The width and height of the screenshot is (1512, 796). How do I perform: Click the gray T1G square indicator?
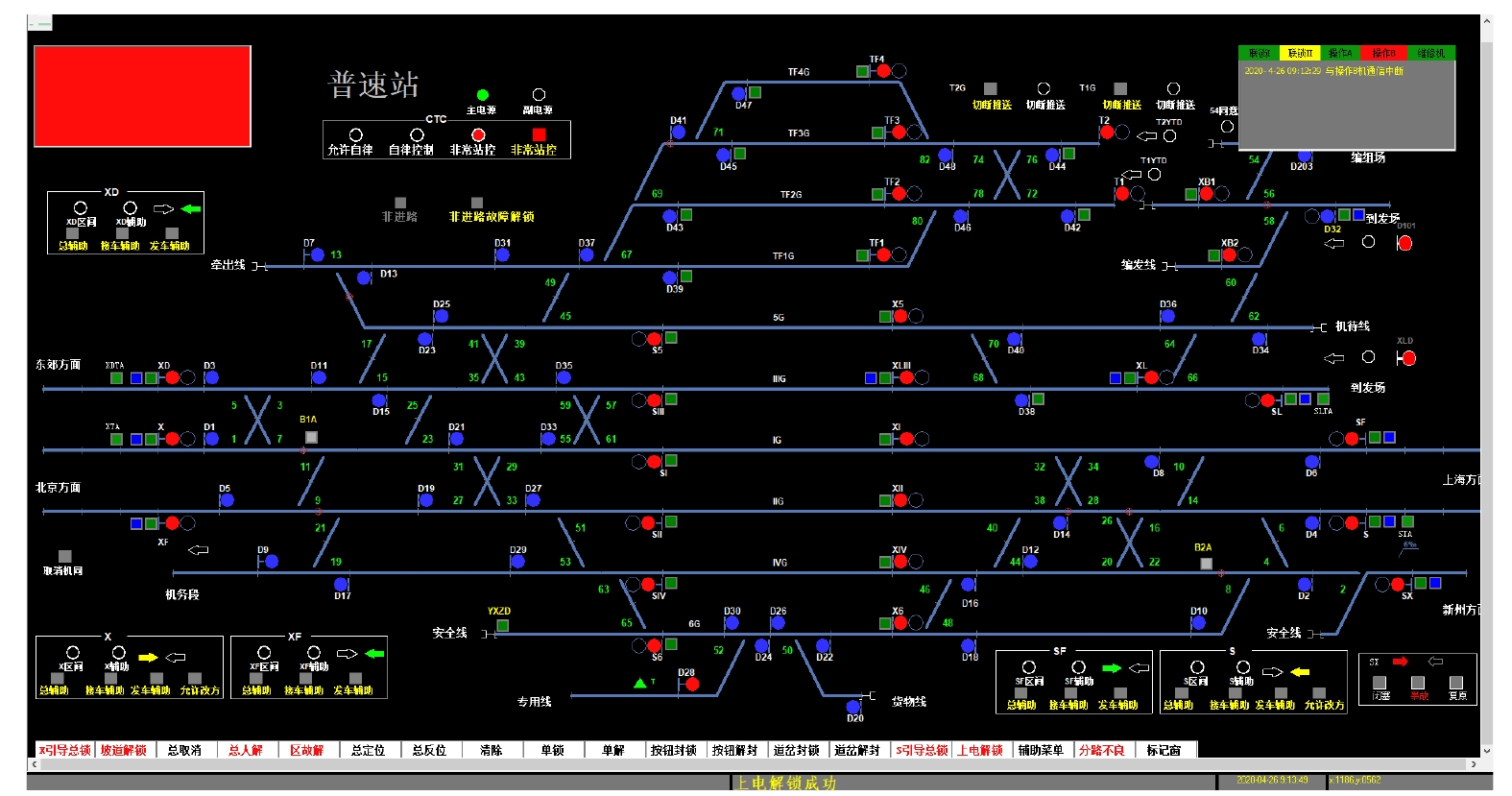pos(1120,88)
